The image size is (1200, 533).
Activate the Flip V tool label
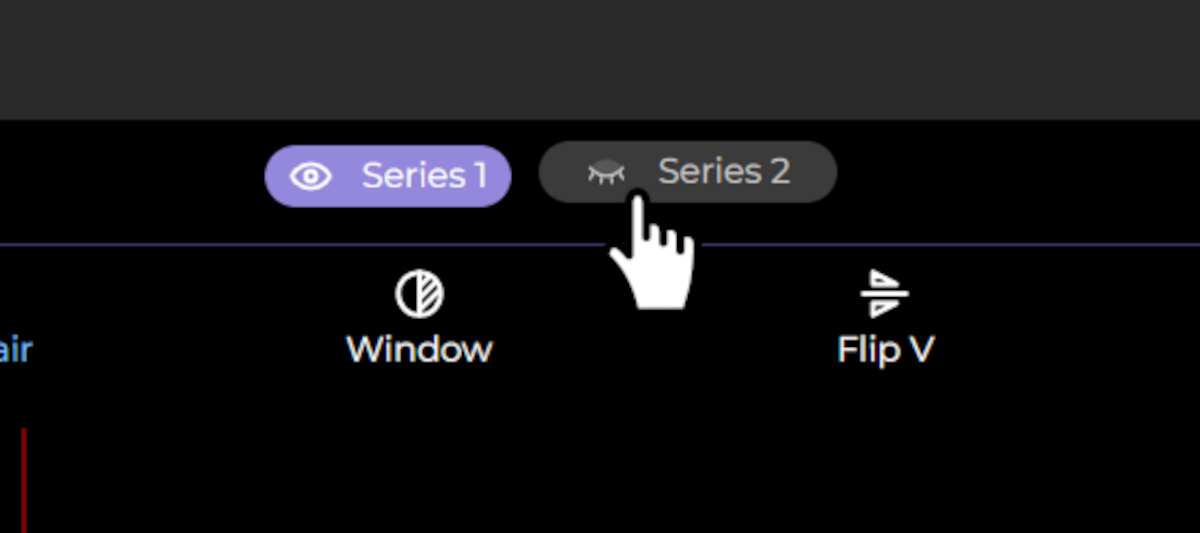point(885,350)
